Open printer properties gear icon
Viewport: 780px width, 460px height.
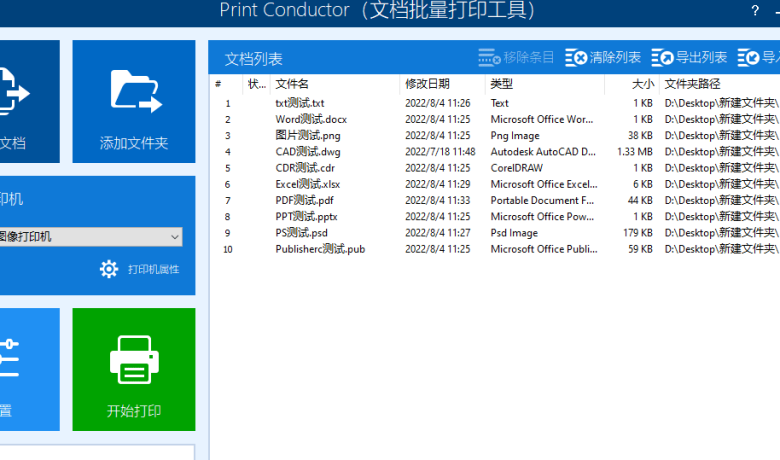tap(109, 269)
